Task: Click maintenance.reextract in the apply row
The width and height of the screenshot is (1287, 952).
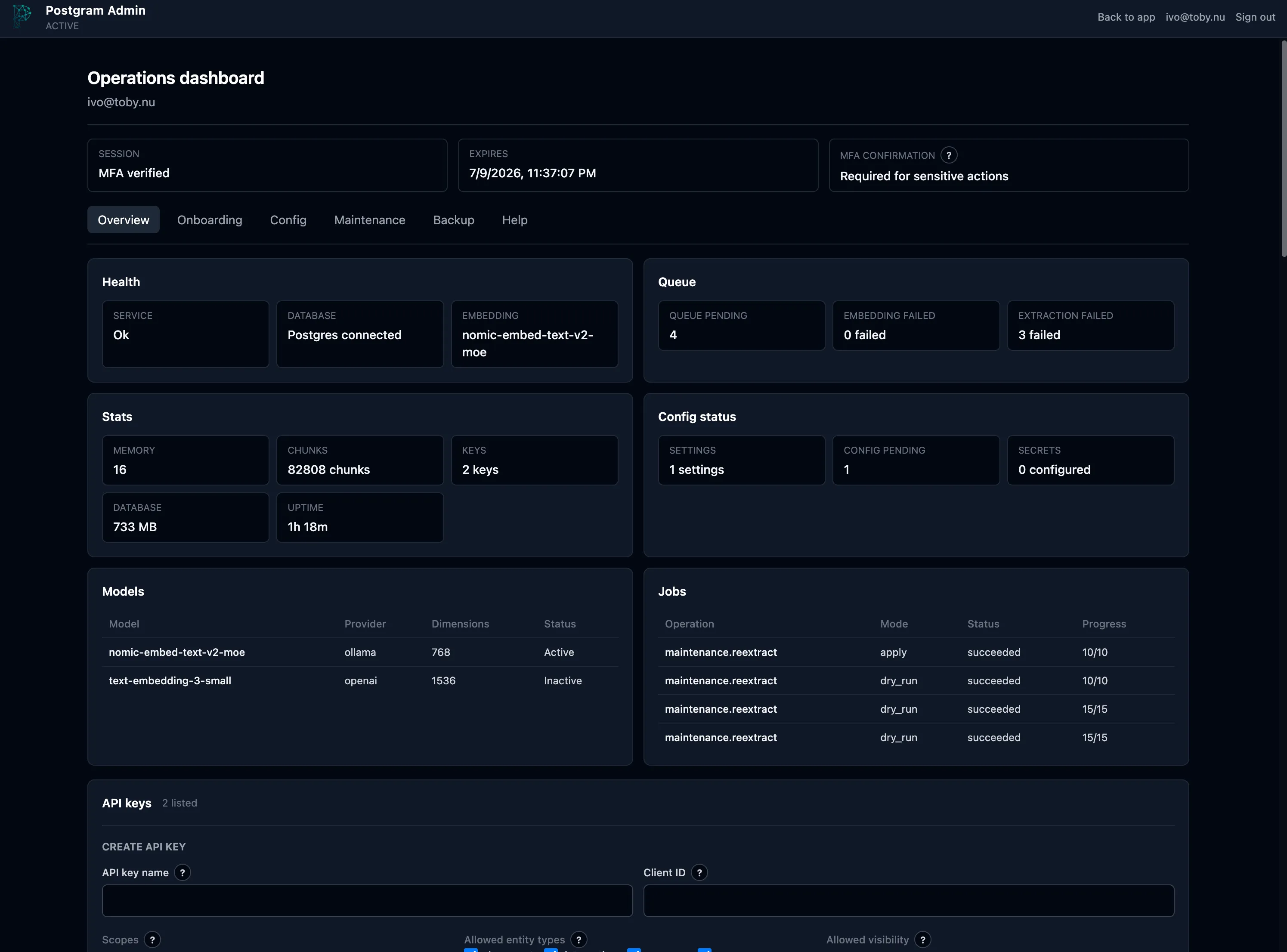Action: point(721,652)
